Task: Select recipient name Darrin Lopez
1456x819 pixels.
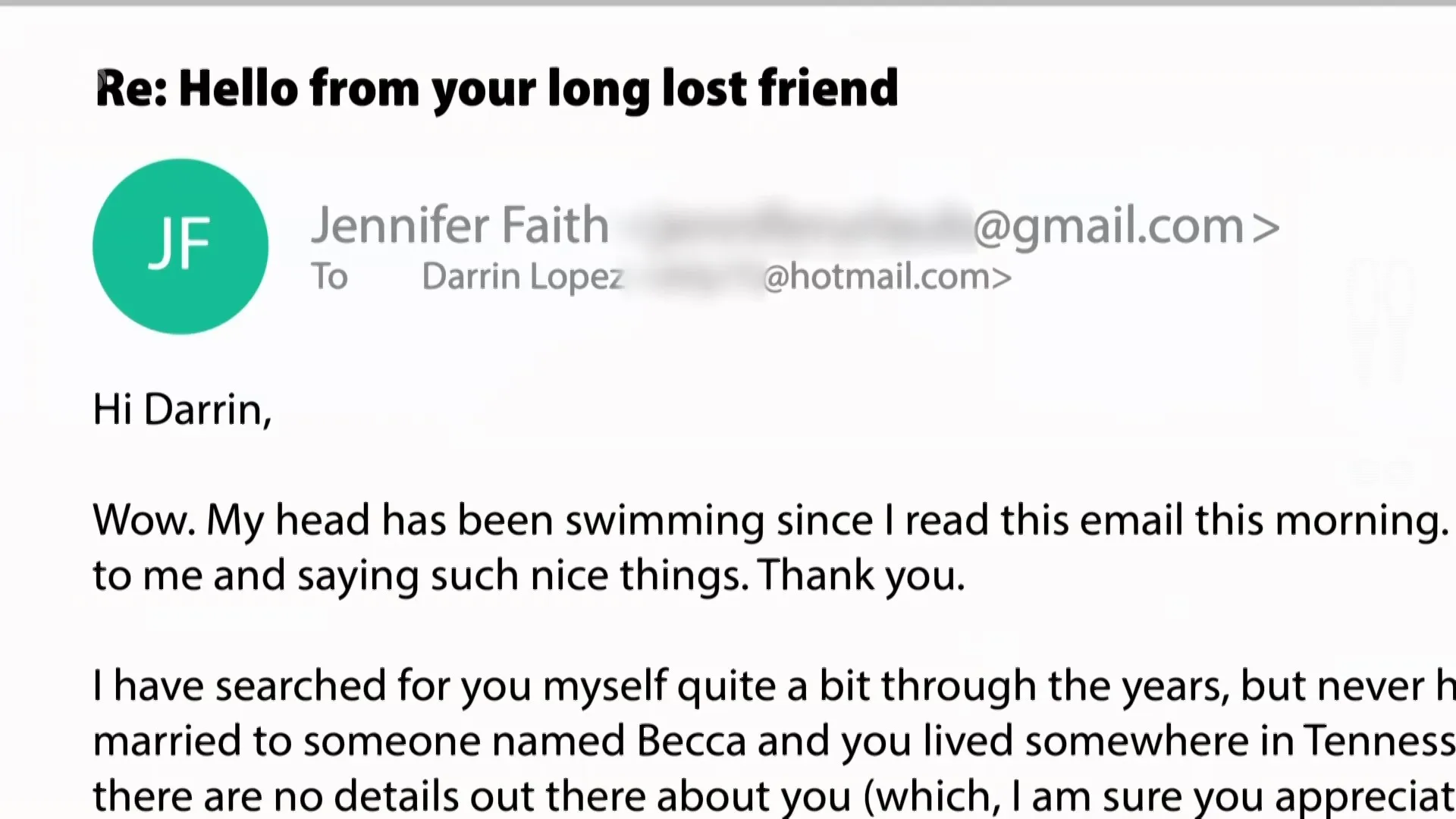Action: coord(522,277)
